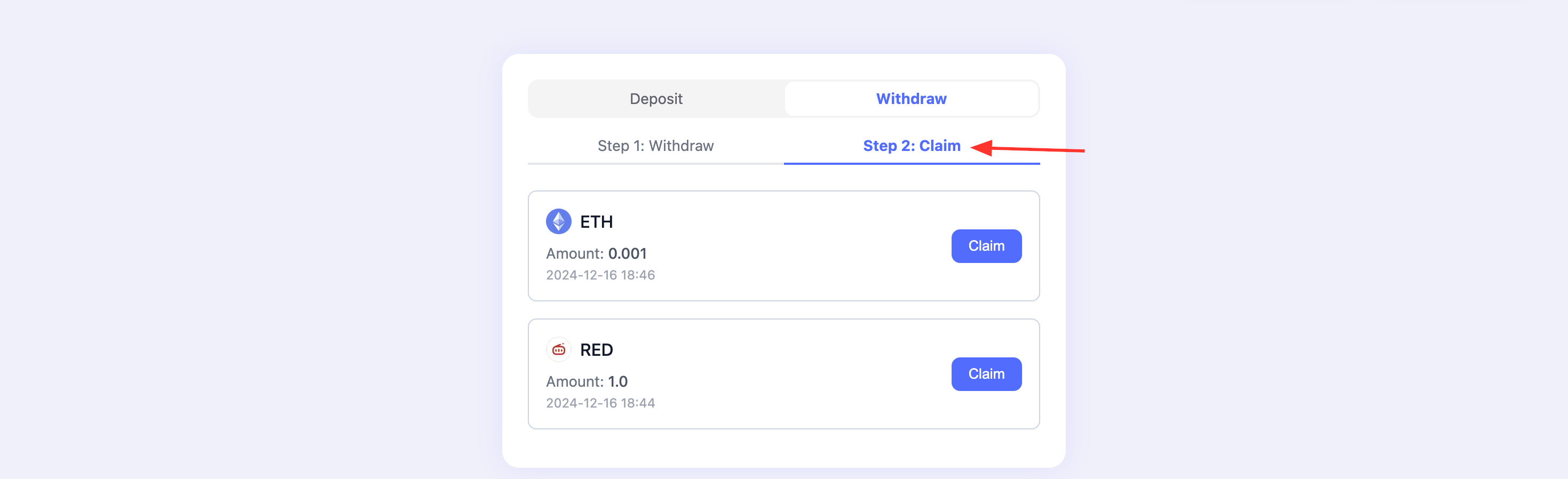1568x479 pixels.
Task: Click the Amount label in RED card
Action: pyautogui.click(x=575, y=381)
